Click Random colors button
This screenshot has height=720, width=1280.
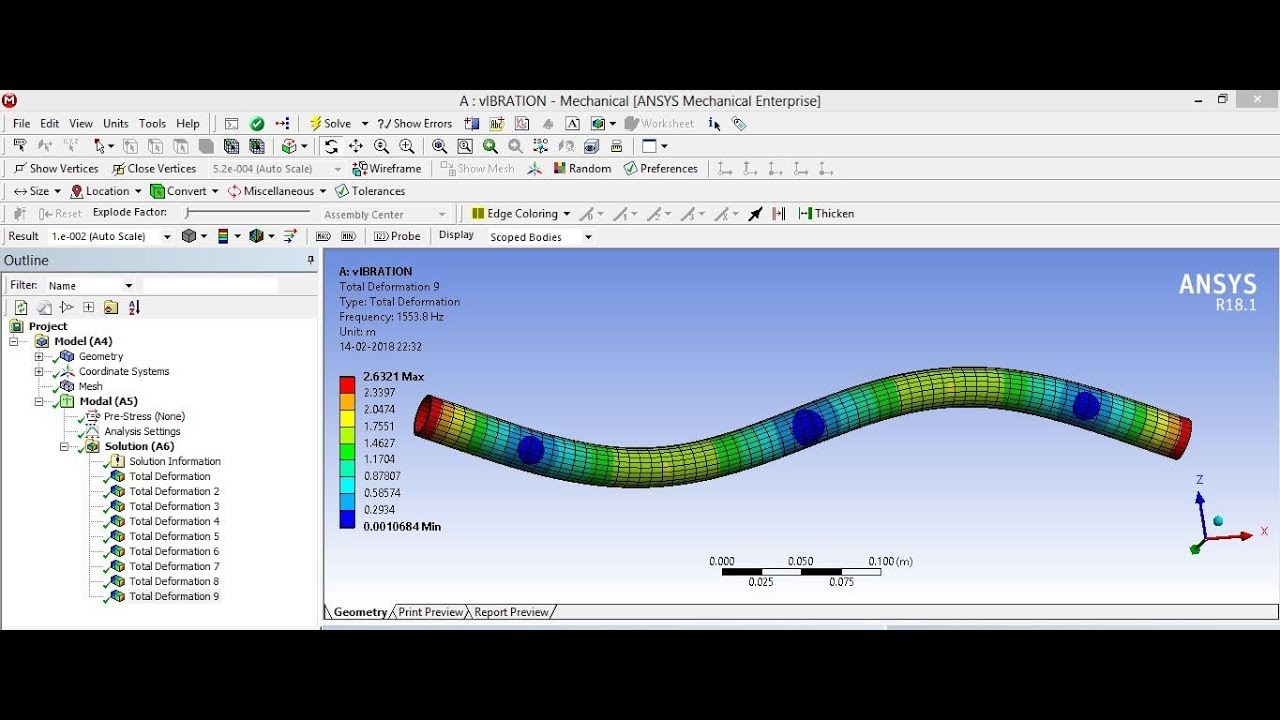[582, 169]
